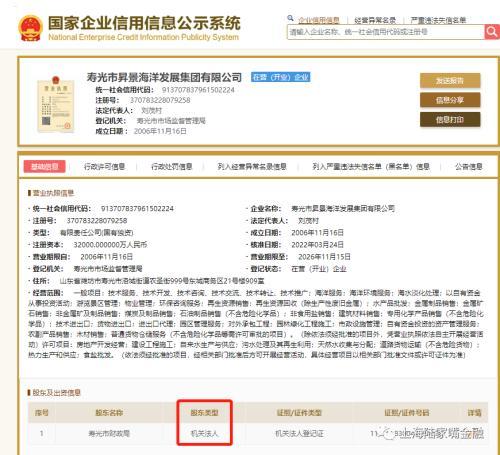The height and width of the screenshot is (455, 500).
Task: Click the 股东及出资信息 section heading
Action: click(x=54, y=392)
